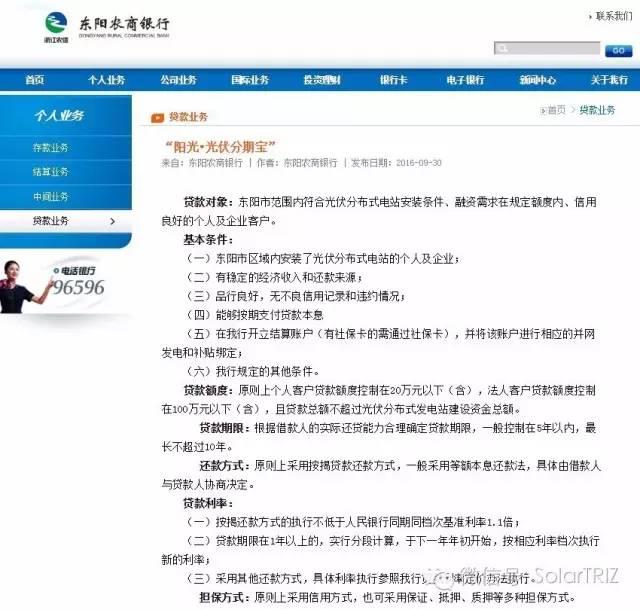Open 新闻中心 in main navigation

coord(538,80)
